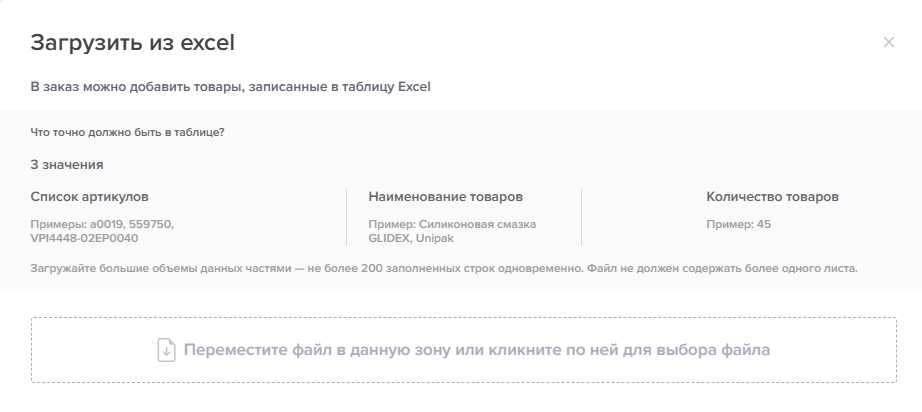Select the 'Загрузить из excel' dialog title

point(132,42)
